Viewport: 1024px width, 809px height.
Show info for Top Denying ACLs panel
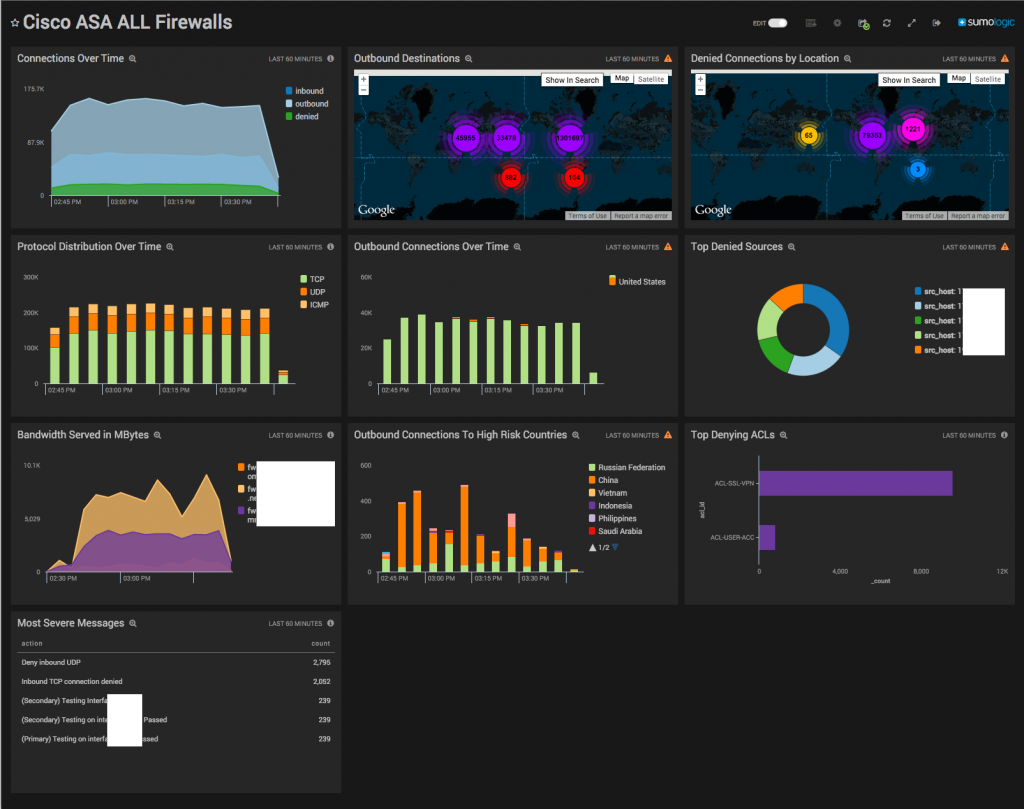1004,435
